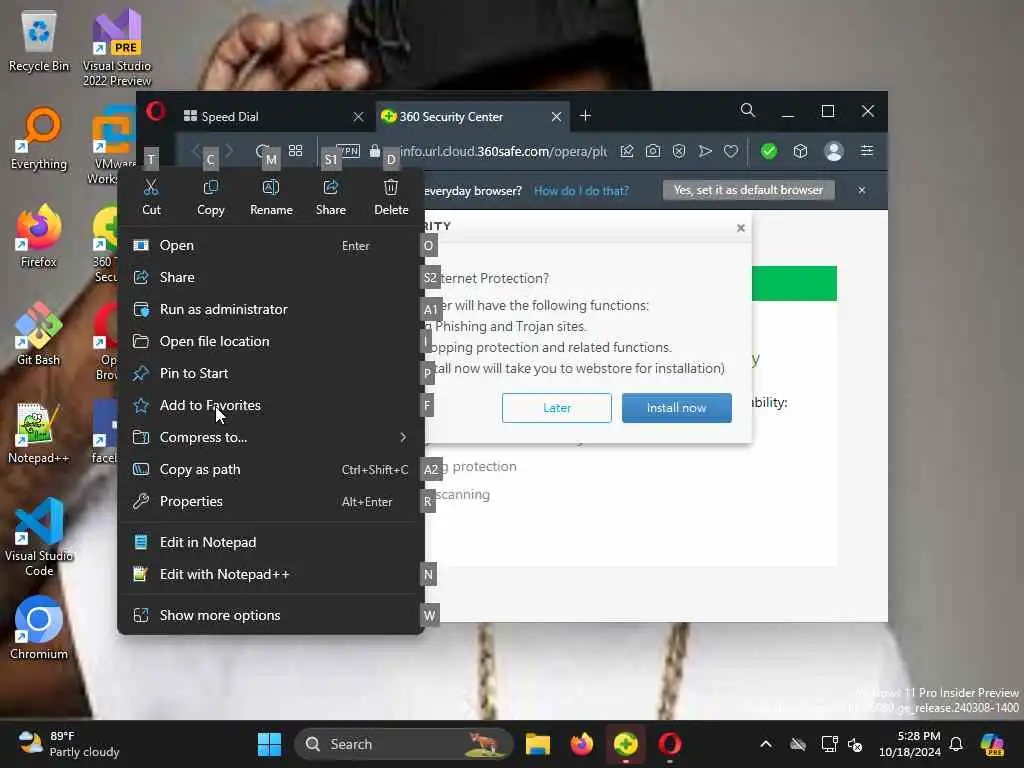Click the green checkmark extension icon

(769, 152)
